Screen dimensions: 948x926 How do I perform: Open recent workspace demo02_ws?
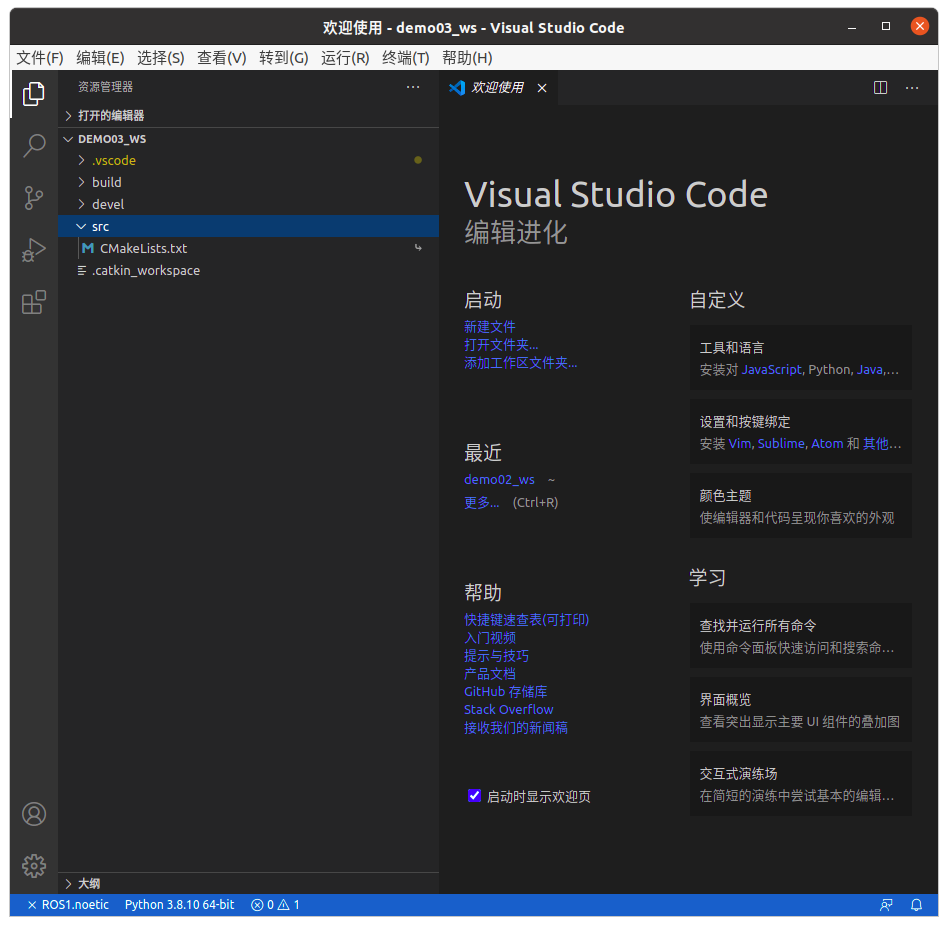[499, 479]
